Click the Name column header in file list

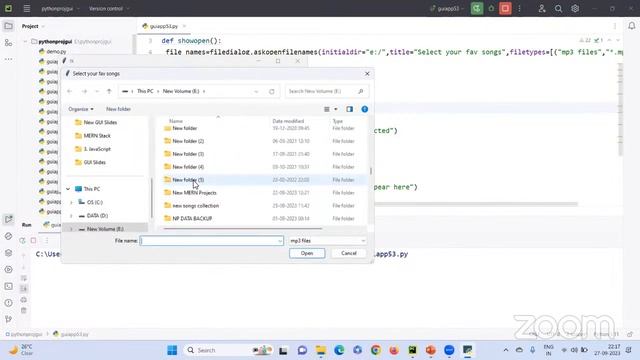pyautogui.click(x=176, y=121)
